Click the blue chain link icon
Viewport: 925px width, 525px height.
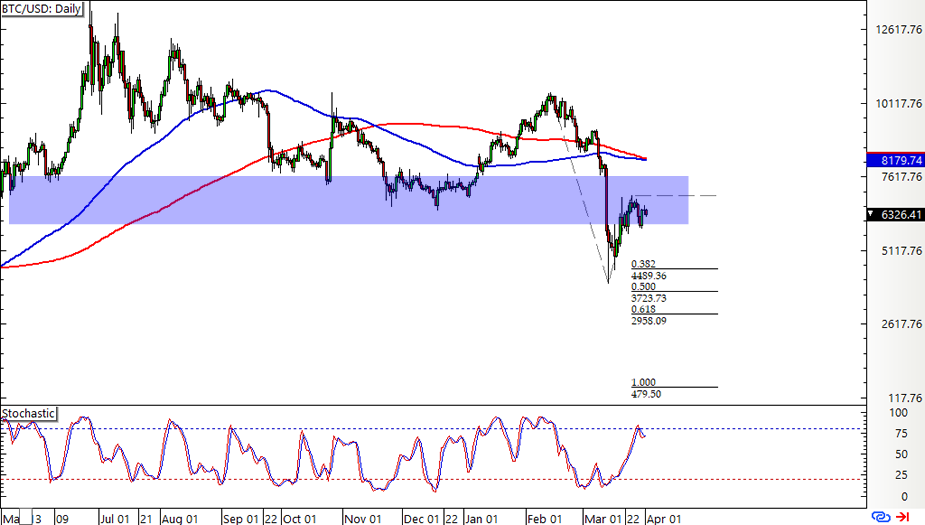point(881,517)
